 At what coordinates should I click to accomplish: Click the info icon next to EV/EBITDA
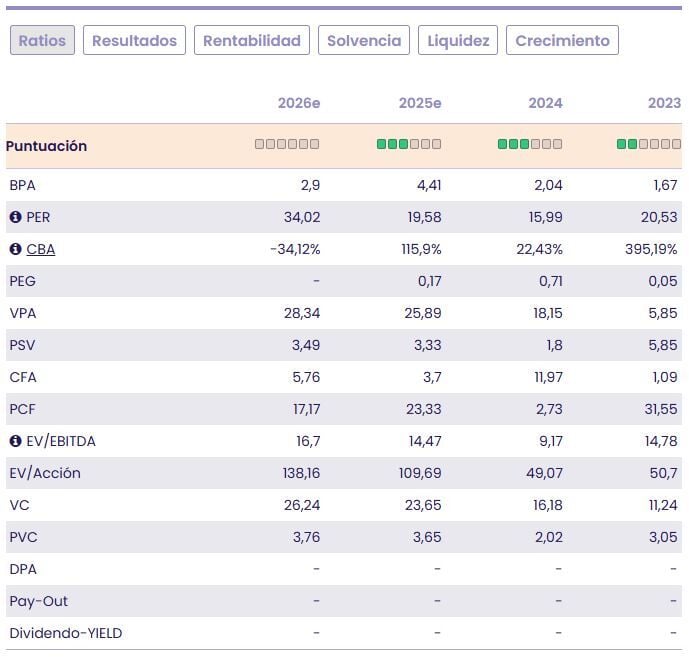click(15, 441)
